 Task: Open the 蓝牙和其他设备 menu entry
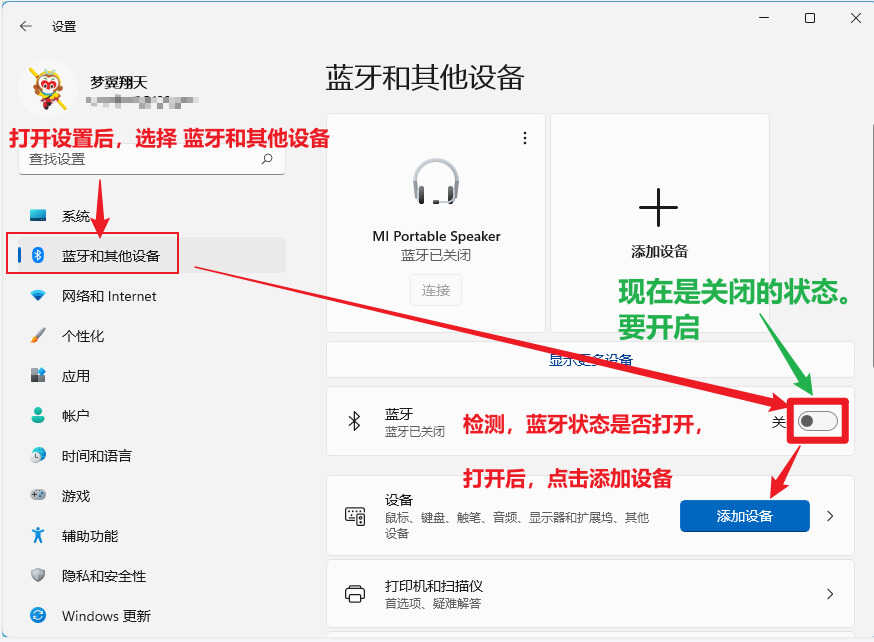click(x=152, y=255)
